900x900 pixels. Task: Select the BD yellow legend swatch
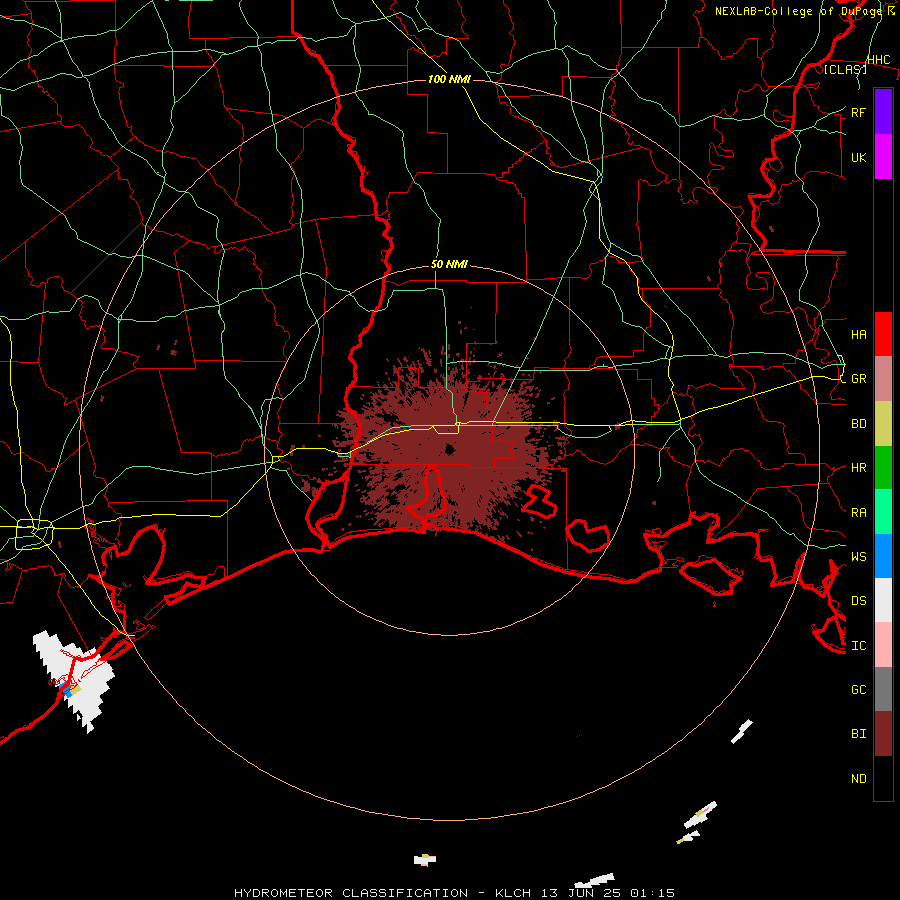883,424
